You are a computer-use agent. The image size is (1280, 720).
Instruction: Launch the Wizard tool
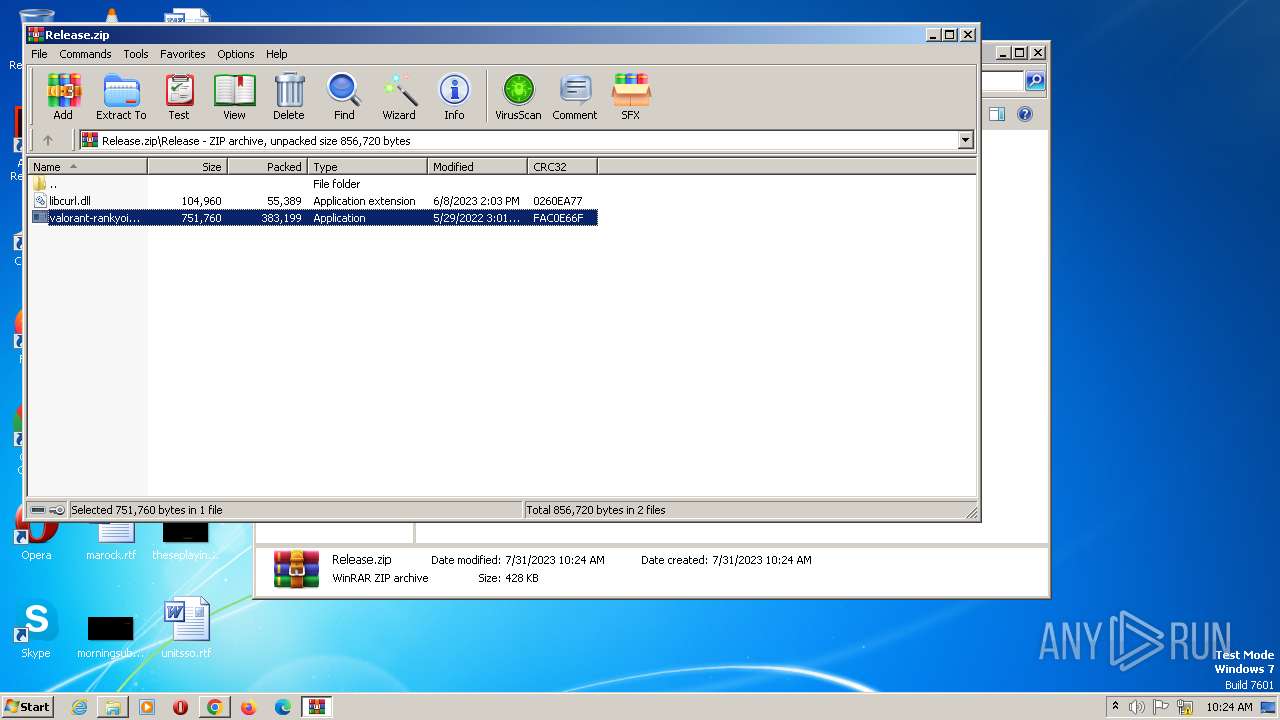(x=399, y=97)
